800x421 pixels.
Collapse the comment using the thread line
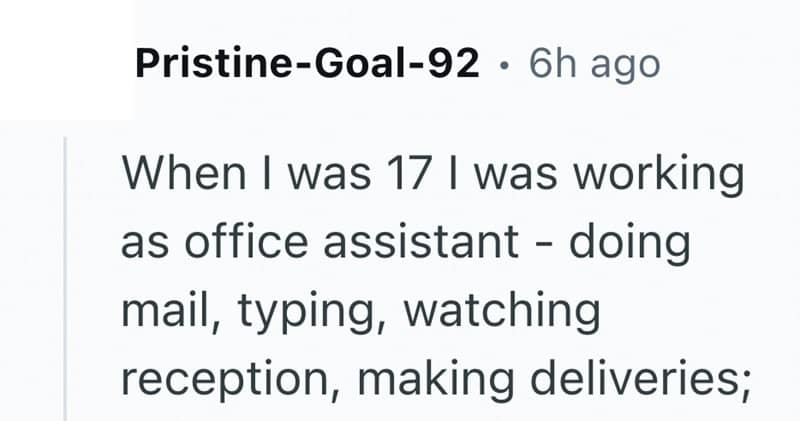pyautogui.click(x=66, y=280)
